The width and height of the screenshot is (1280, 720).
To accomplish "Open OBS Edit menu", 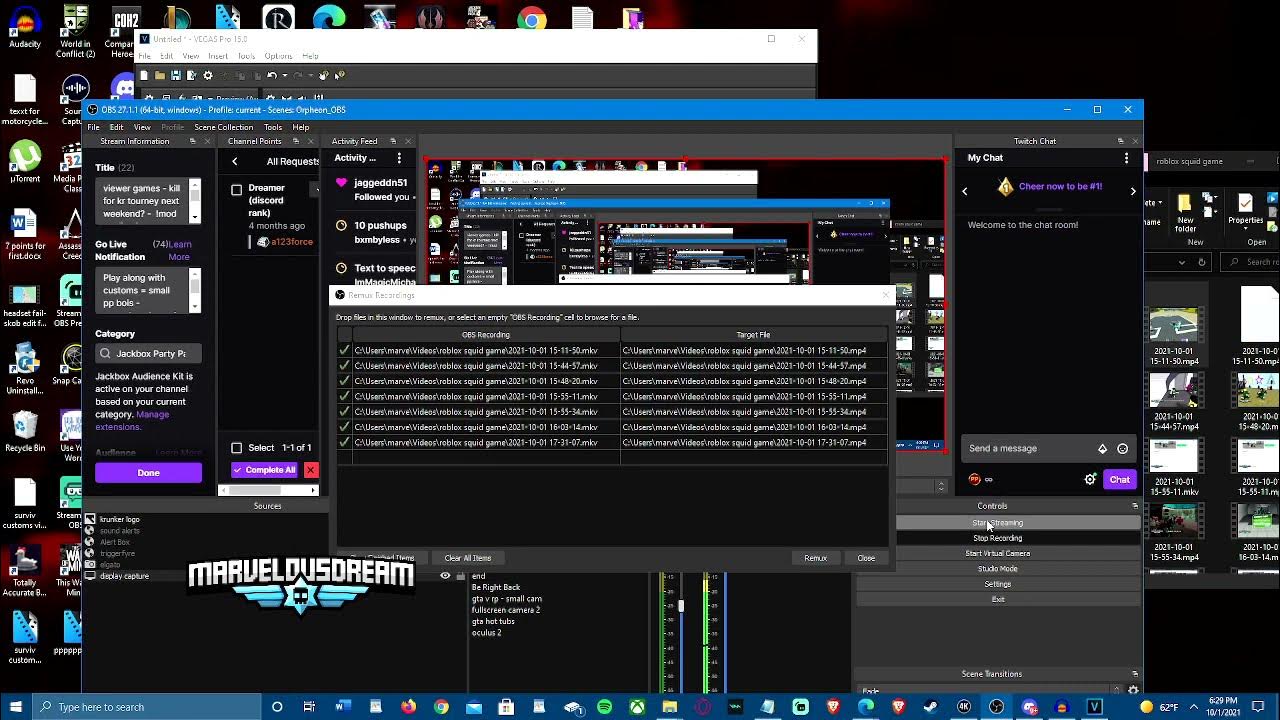I will coord(116,127).
